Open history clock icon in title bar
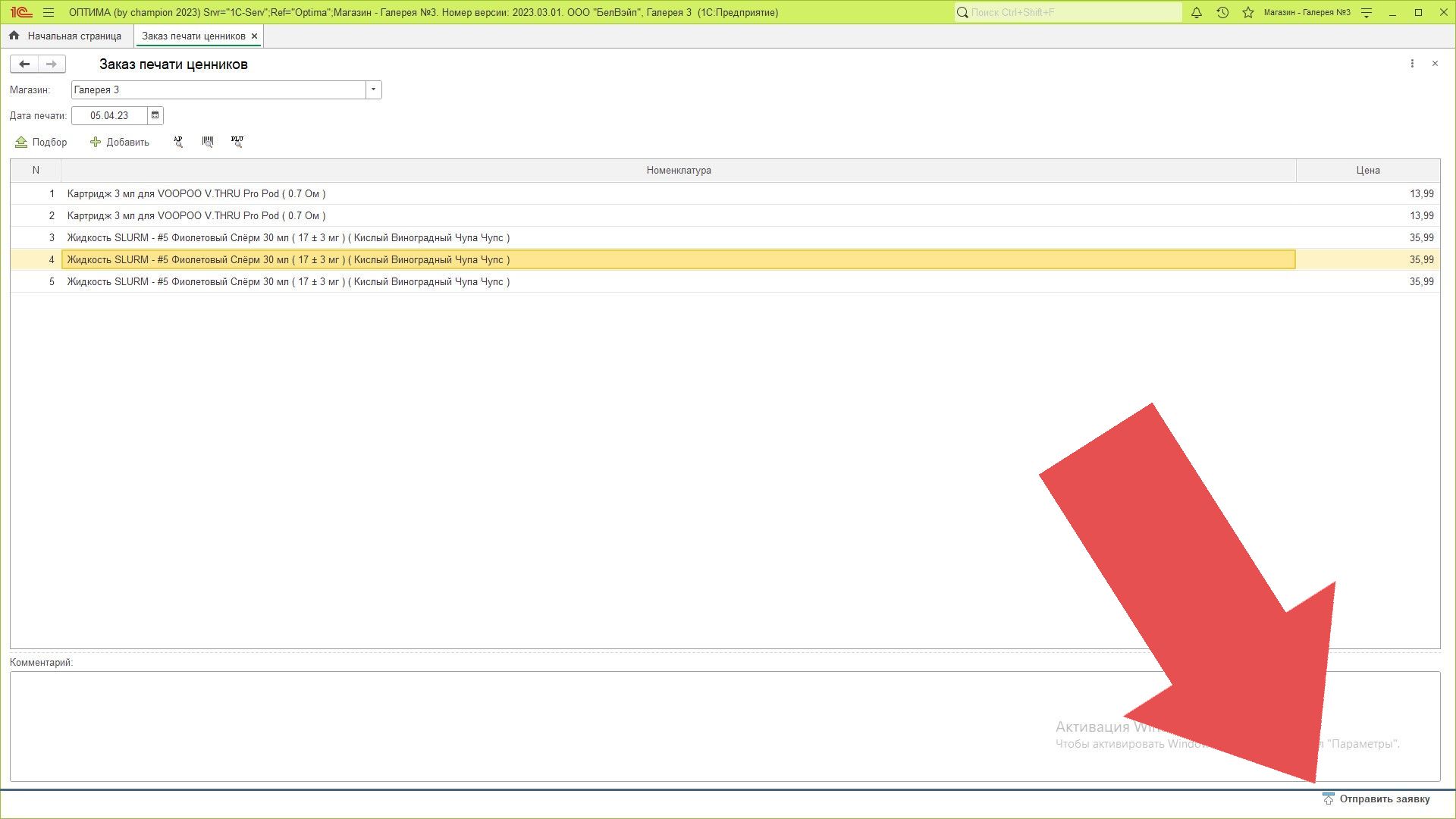This screenshot has height=819, width=1456. coord(1222,12)
